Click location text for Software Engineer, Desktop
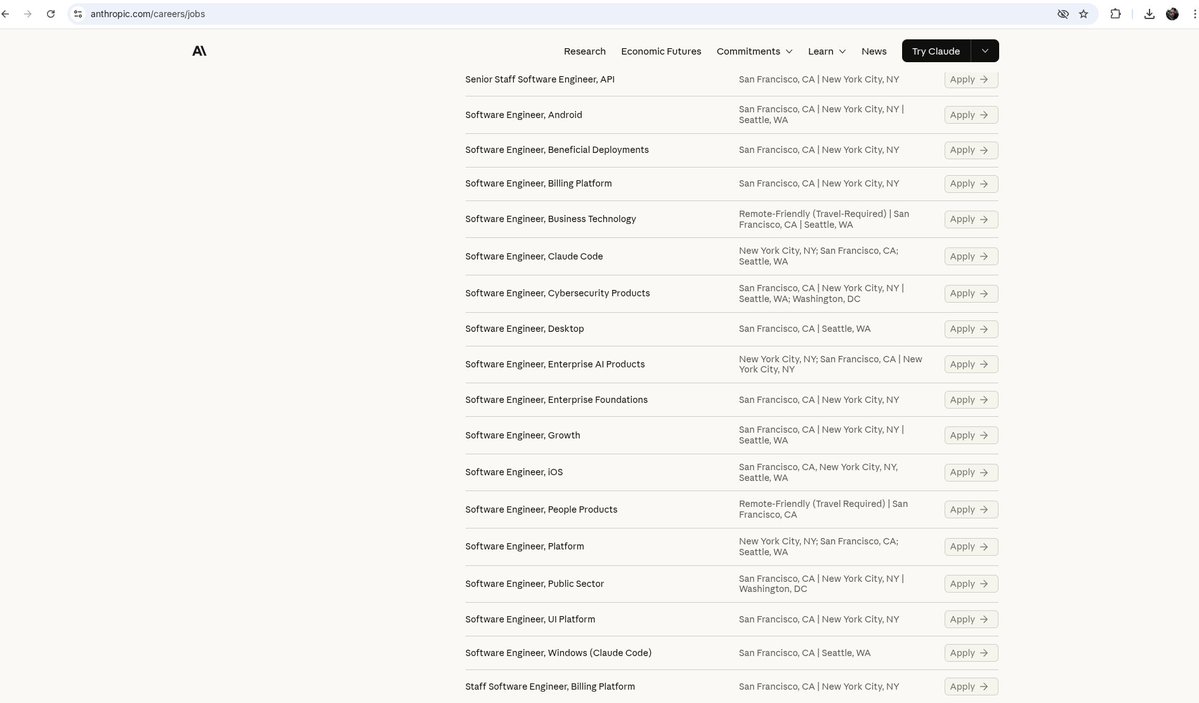1199x703 pixels. (804, 329)
